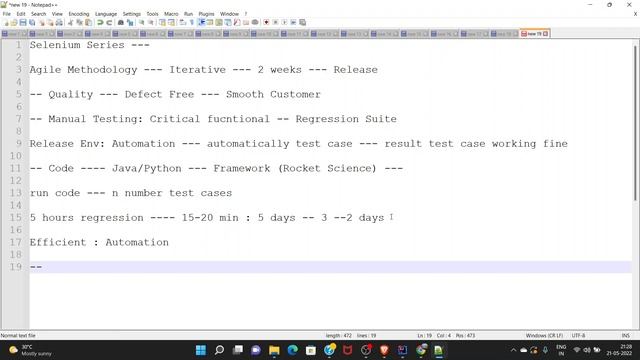Viewport: 640px width, 360px height.
Task: Open the Encoding menu
Action: pyautogui.click(x=78, y=14)
